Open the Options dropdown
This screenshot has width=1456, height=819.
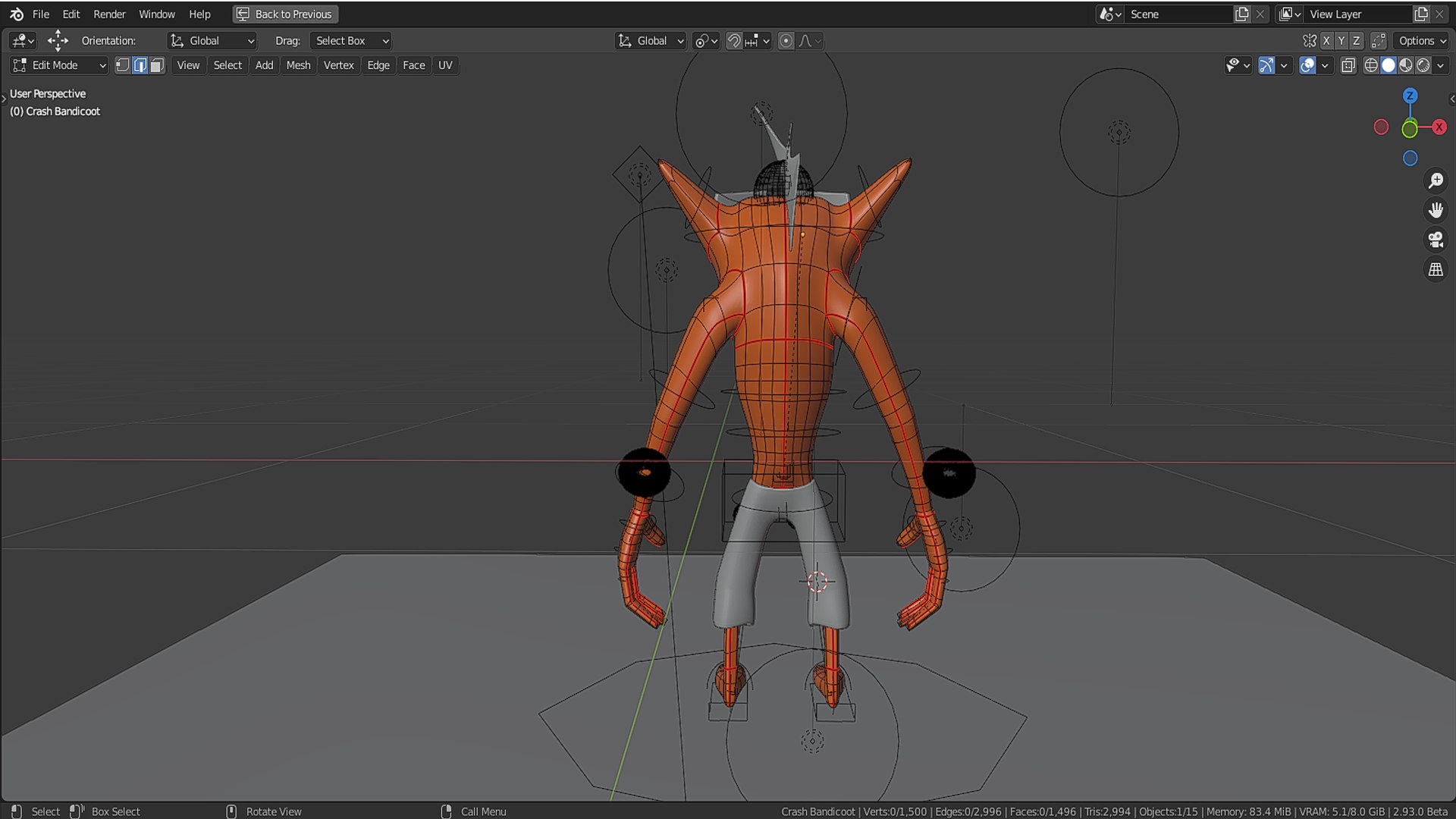point(1422,41)
